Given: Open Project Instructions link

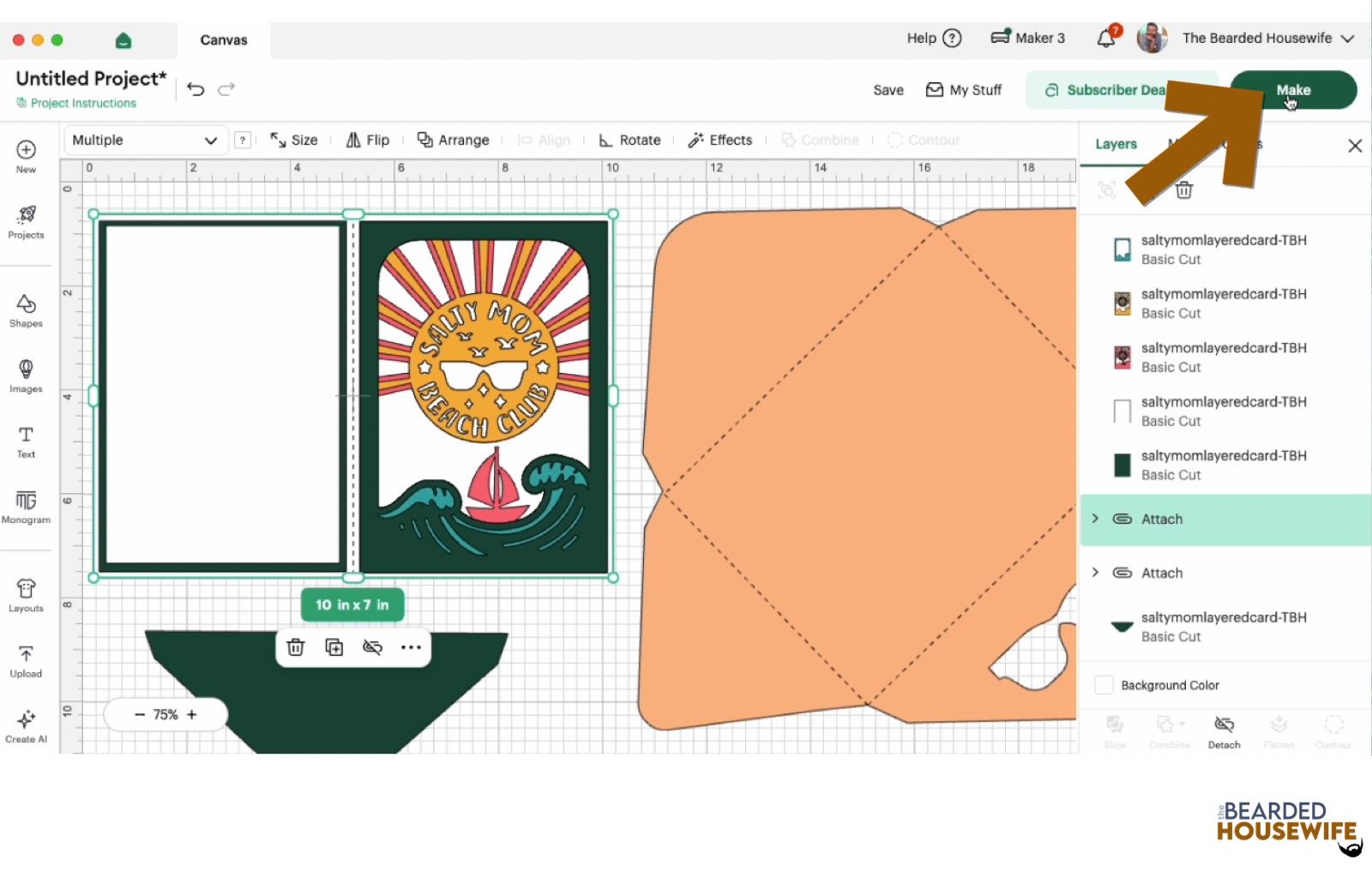Looking at the screenshot, I should click(x=76, y=103).
